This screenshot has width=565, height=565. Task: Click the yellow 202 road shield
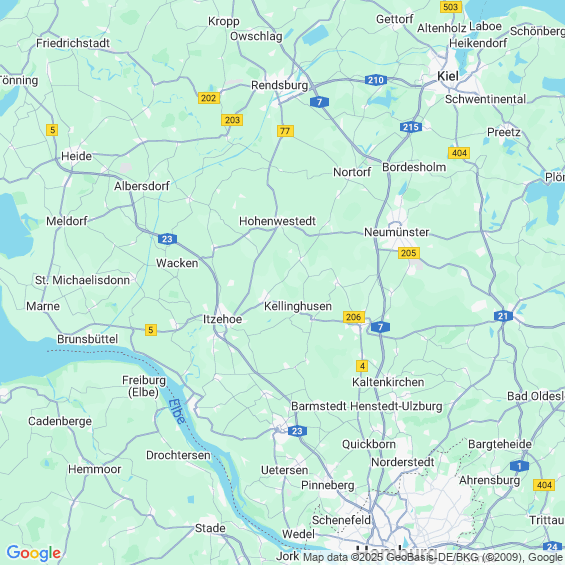(x=209, y=98)
